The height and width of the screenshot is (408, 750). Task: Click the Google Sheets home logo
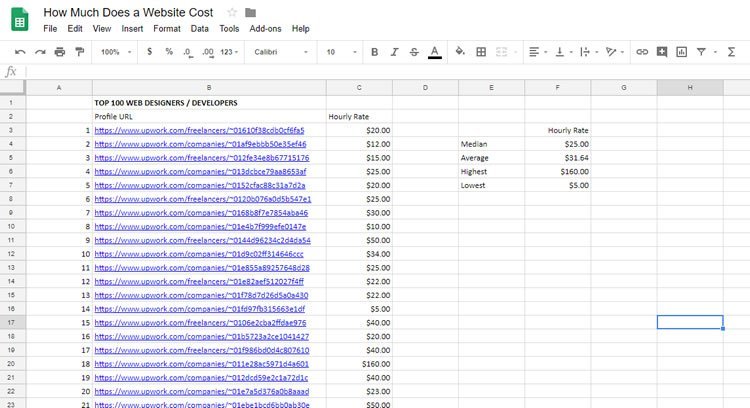click(20, 20)
